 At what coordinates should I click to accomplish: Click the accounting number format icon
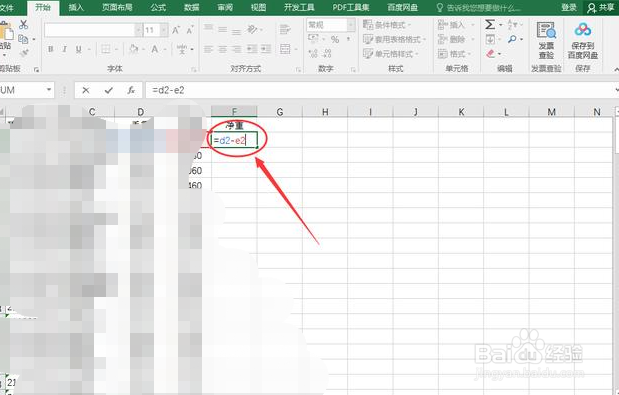(x=313, y=39)
